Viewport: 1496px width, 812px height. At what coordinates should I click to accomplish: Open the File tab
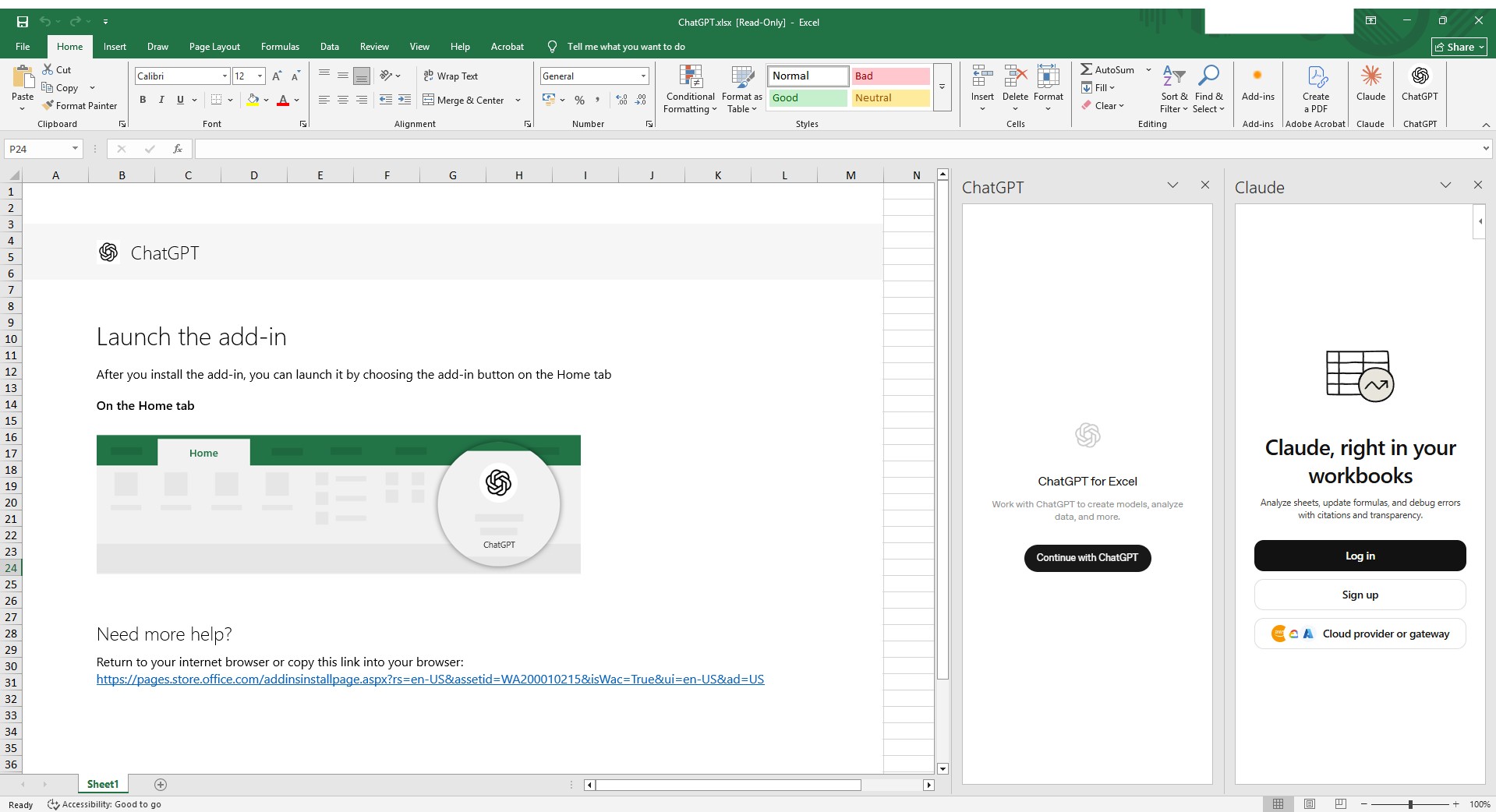23,47
